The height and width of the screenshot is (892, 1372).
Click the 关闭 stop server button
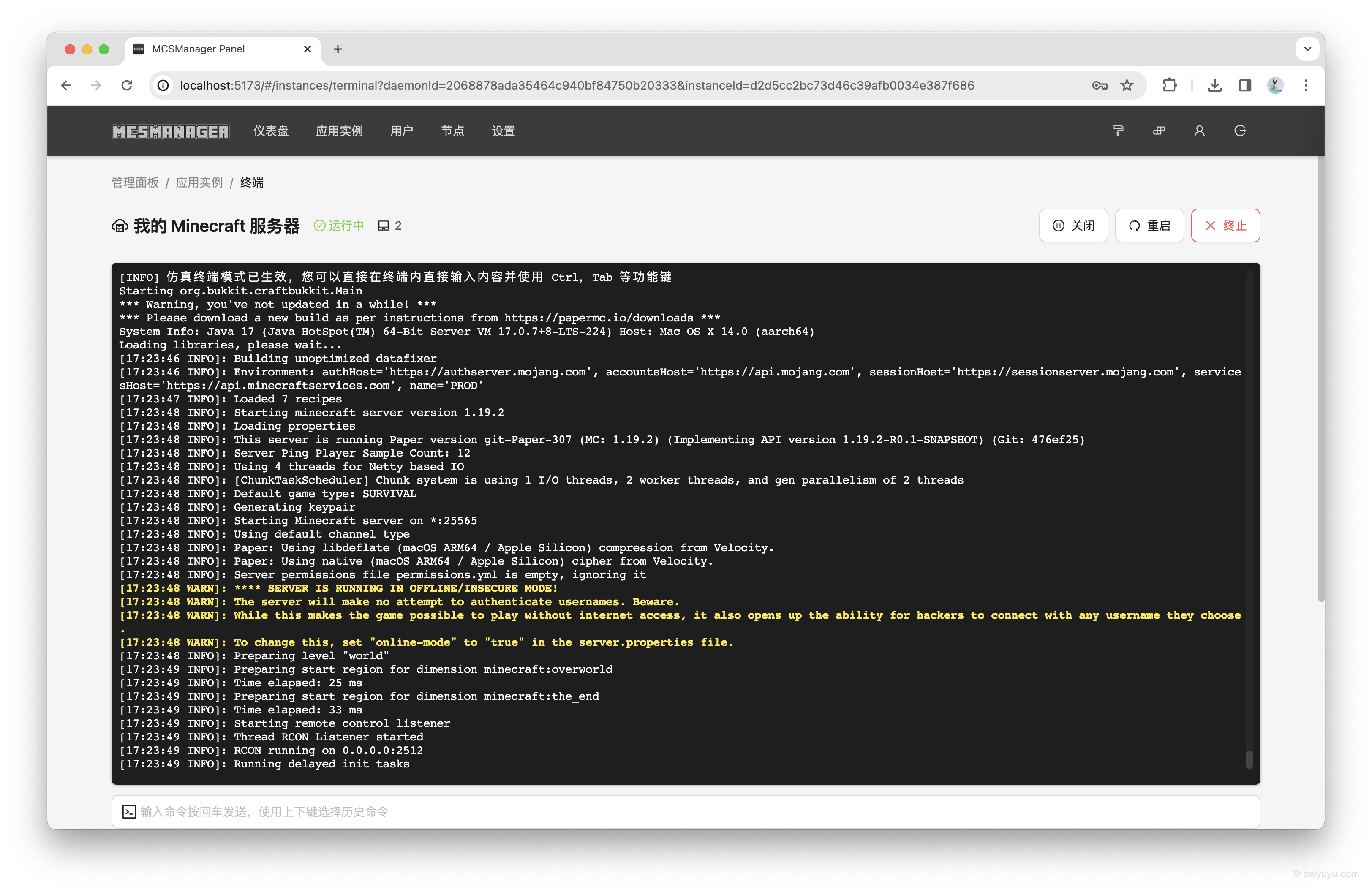tap(1073, 225)
